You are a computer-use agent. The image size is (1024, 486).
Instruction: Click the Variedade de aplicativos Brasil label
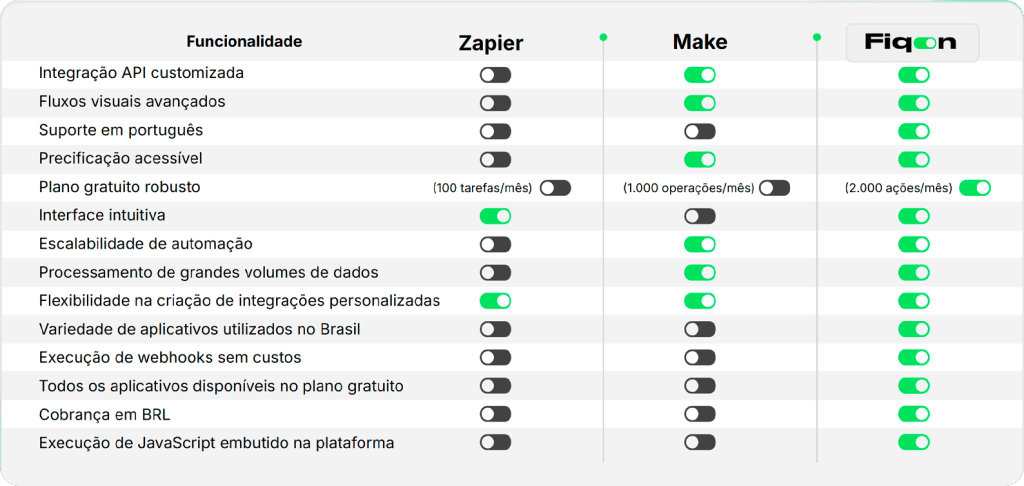click(x=200, y=329)
